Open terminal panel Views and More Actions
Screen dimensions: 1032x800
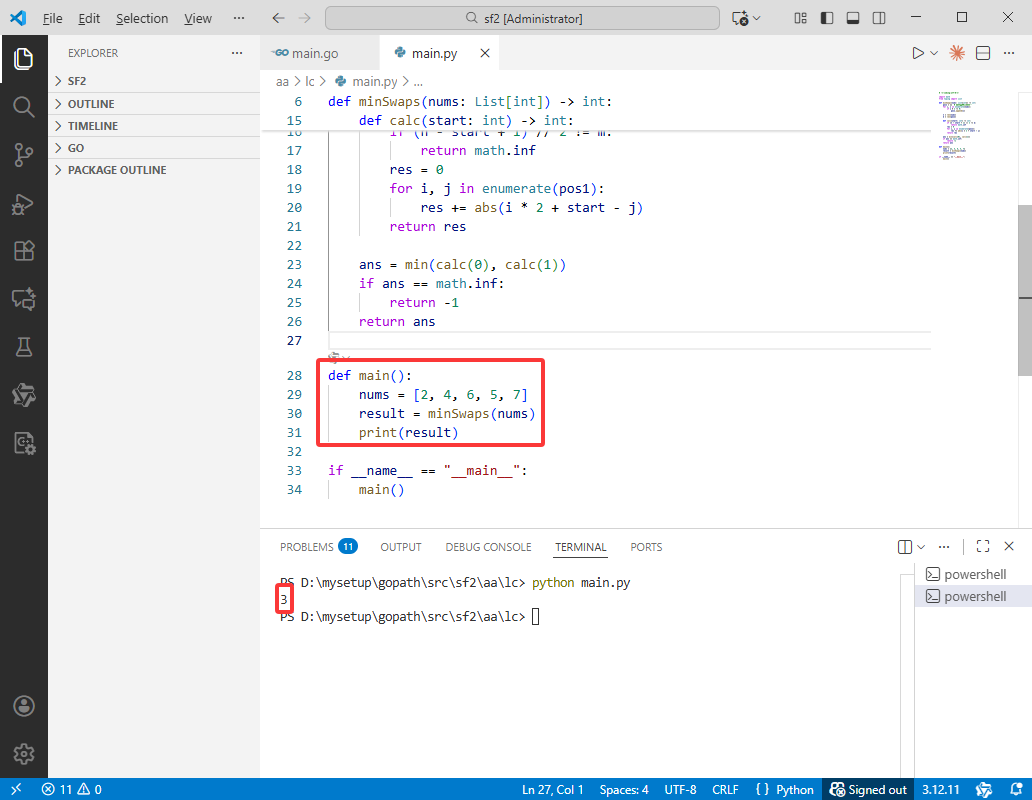click(x=944, y=547)
